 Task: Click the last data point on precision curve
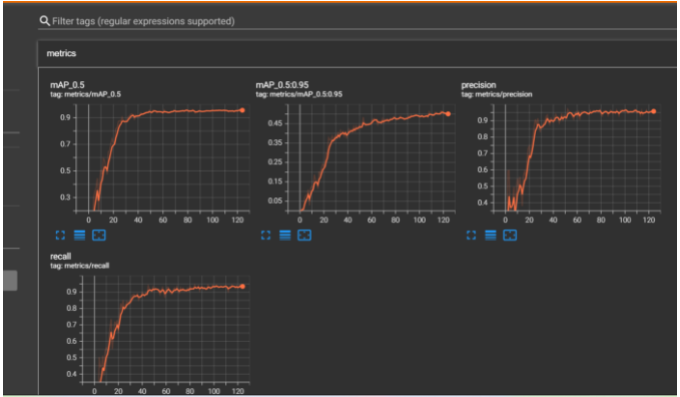click(654, 112)
